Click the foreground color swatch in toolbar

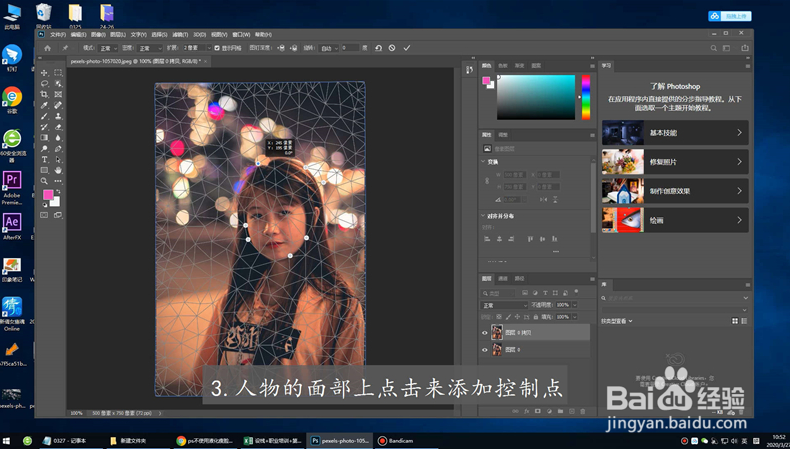coord(48,195)
